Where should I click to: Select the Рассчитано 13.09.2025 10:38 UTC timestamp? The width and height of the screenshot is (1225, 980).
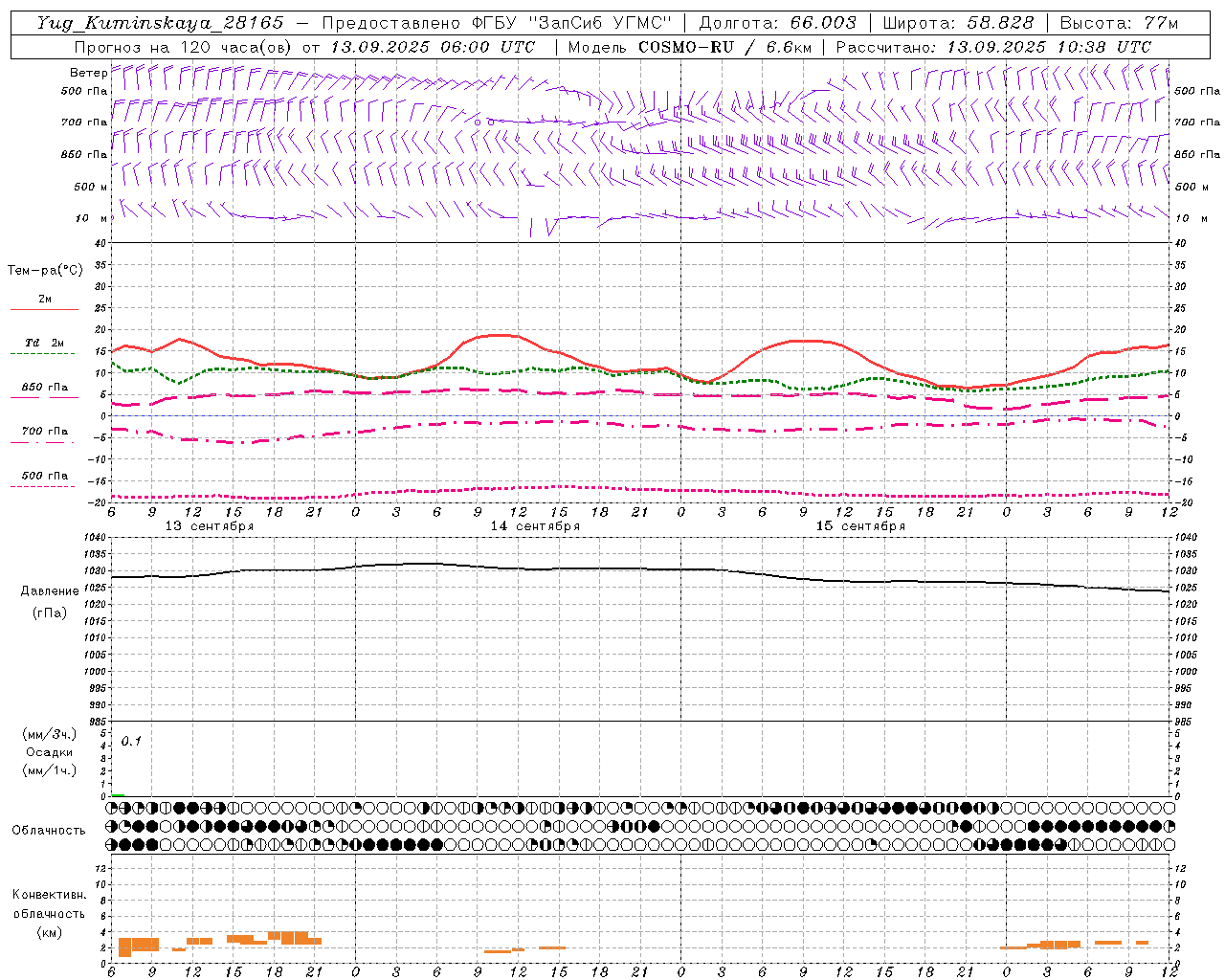point(993,47)
